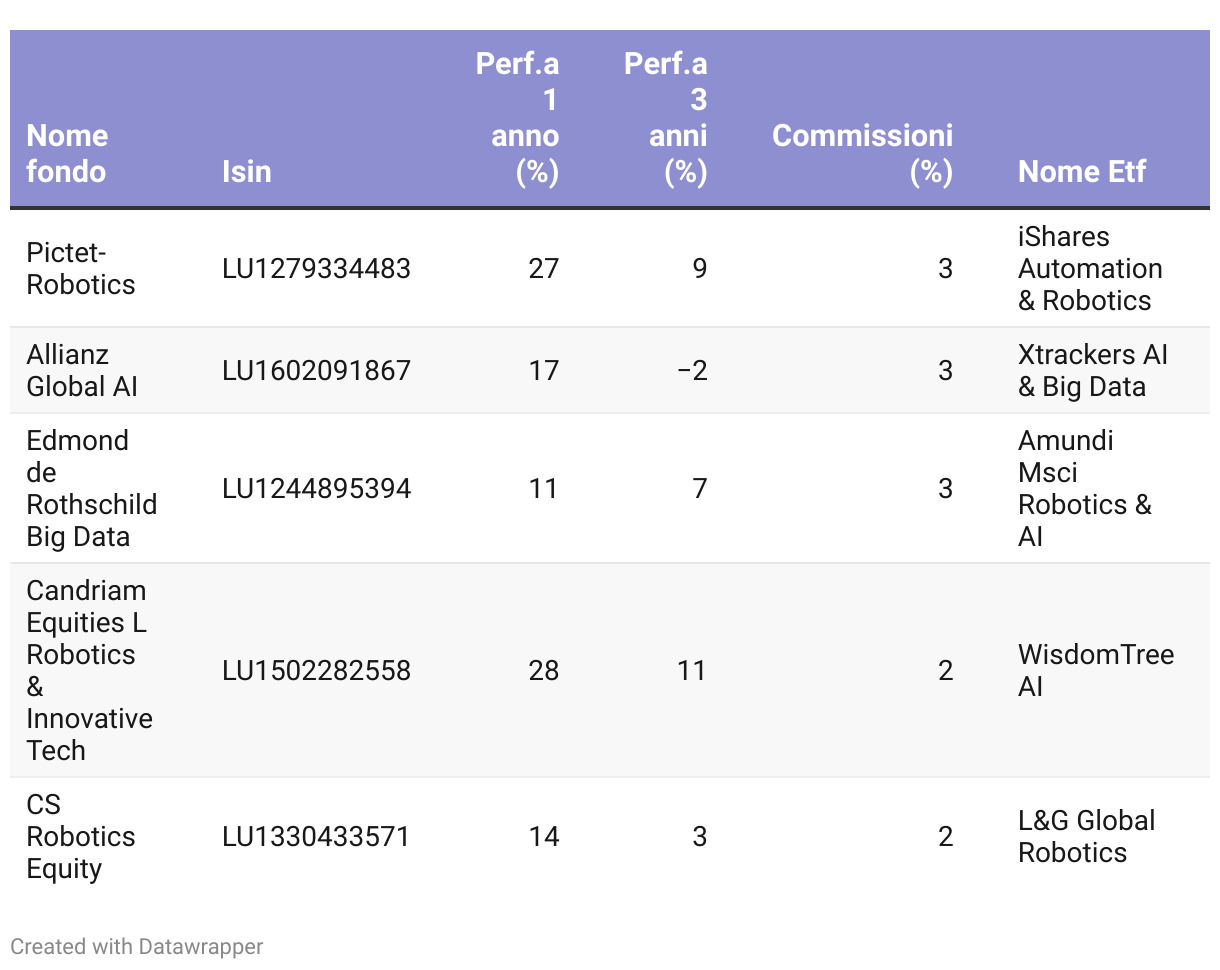Image resolution: width=1220 pixels, height=970 pixels.
Task: Click the Perf.a 1 anno header
Action: 518,118
